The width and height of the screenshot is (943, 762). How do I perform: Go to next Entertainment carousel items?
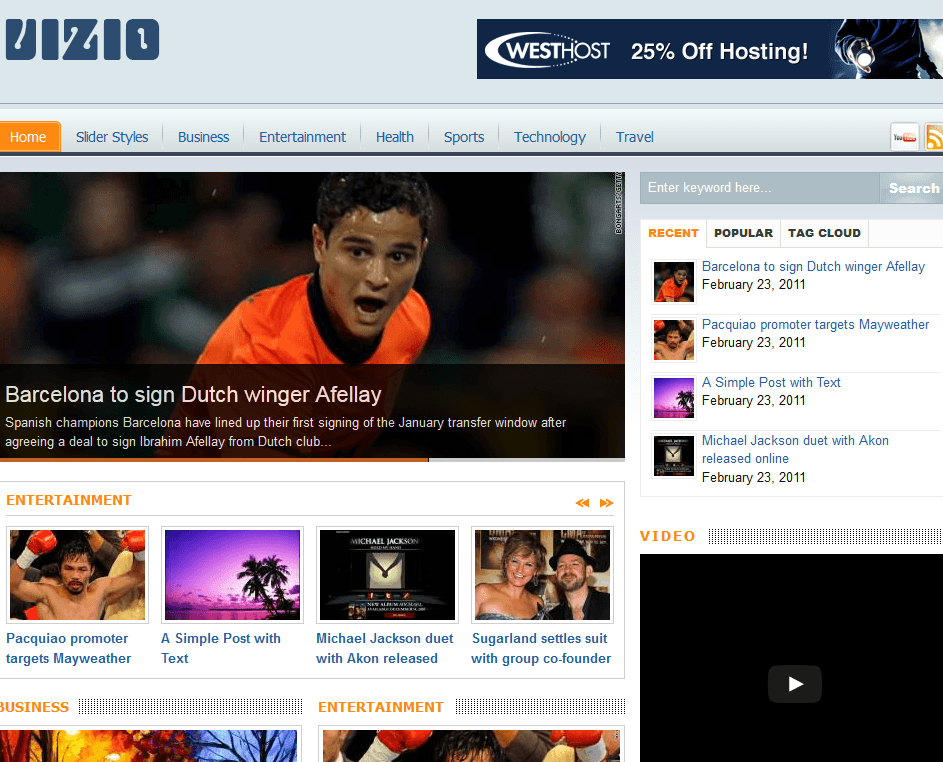click(606, 503)
